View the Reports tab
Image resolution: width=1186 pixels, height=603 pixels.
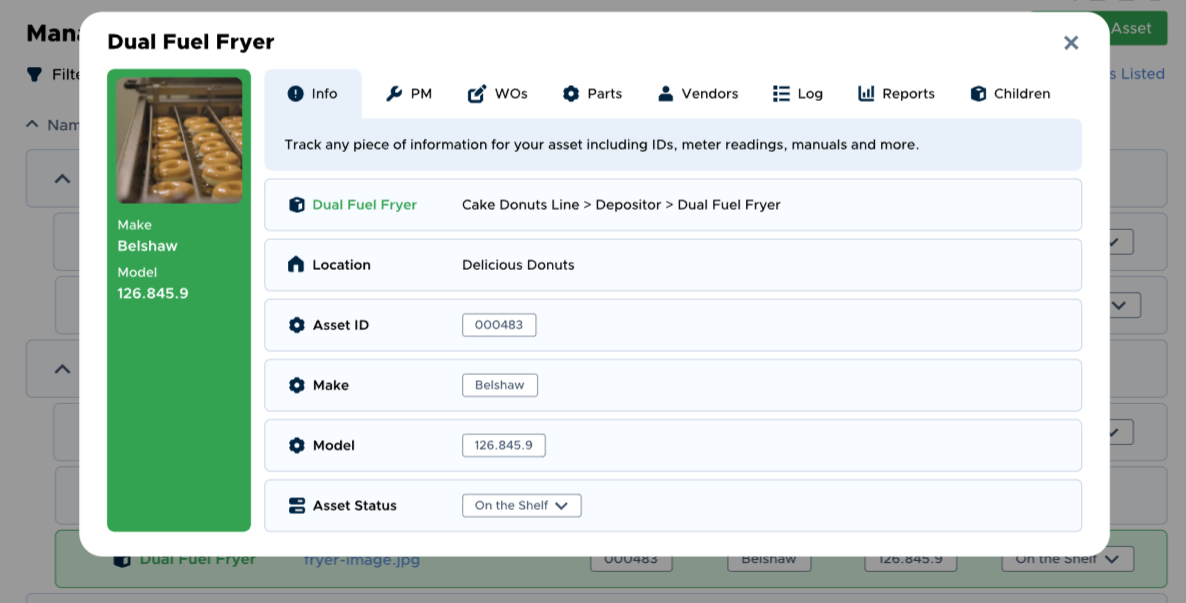(896, 94)
